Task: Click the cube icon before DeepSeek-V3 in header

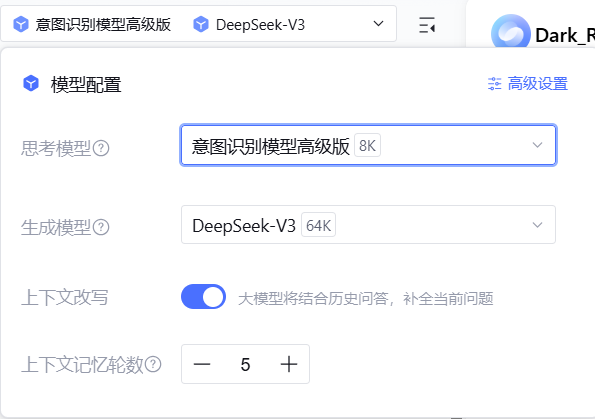Action: click(201, 25)
